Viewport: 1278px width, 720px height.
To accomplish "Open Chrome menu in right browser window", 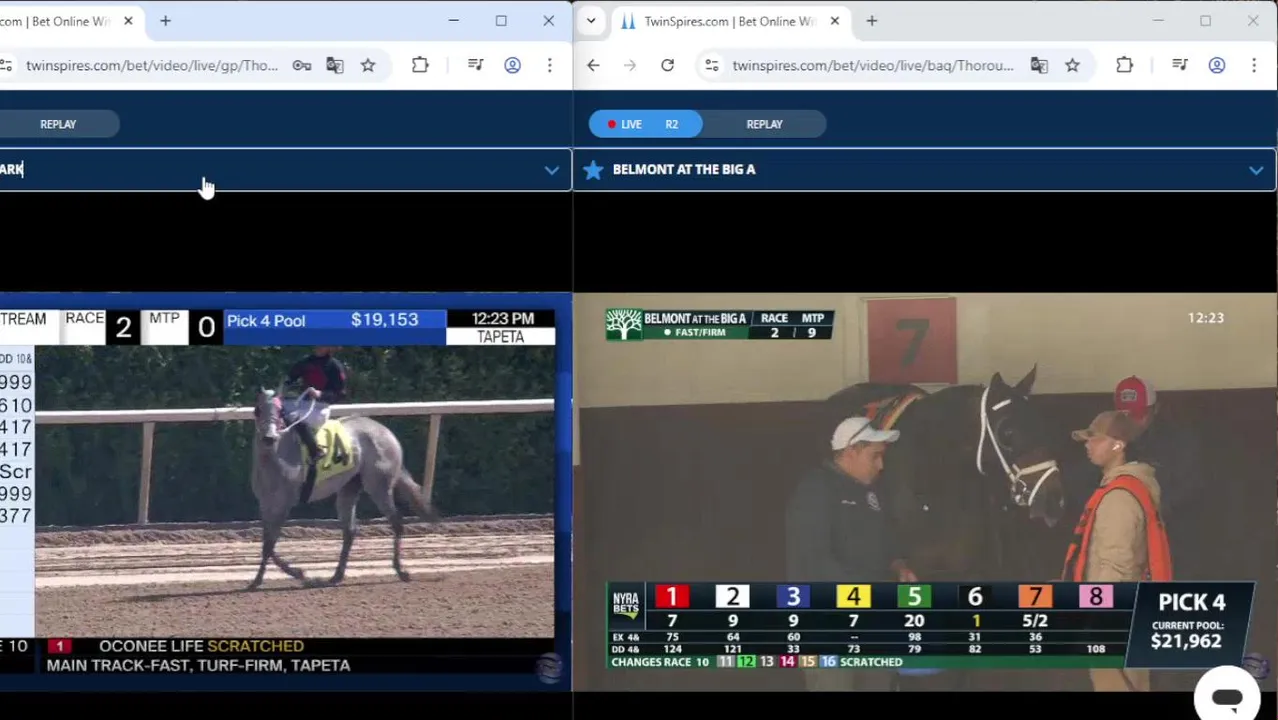I will point(1254,66).
